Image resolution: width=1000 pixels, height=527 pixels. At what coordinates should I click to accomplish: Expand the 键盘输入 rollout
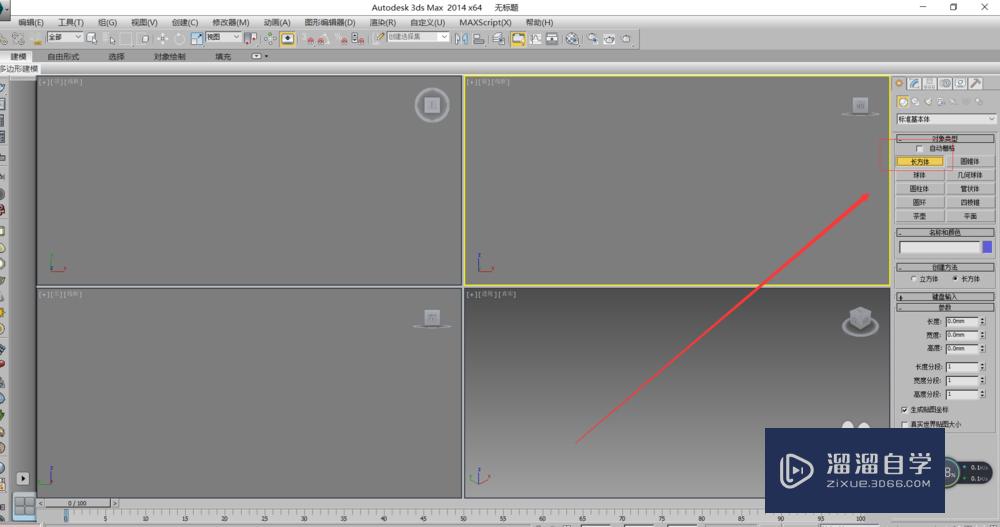[x=945, y=297]
